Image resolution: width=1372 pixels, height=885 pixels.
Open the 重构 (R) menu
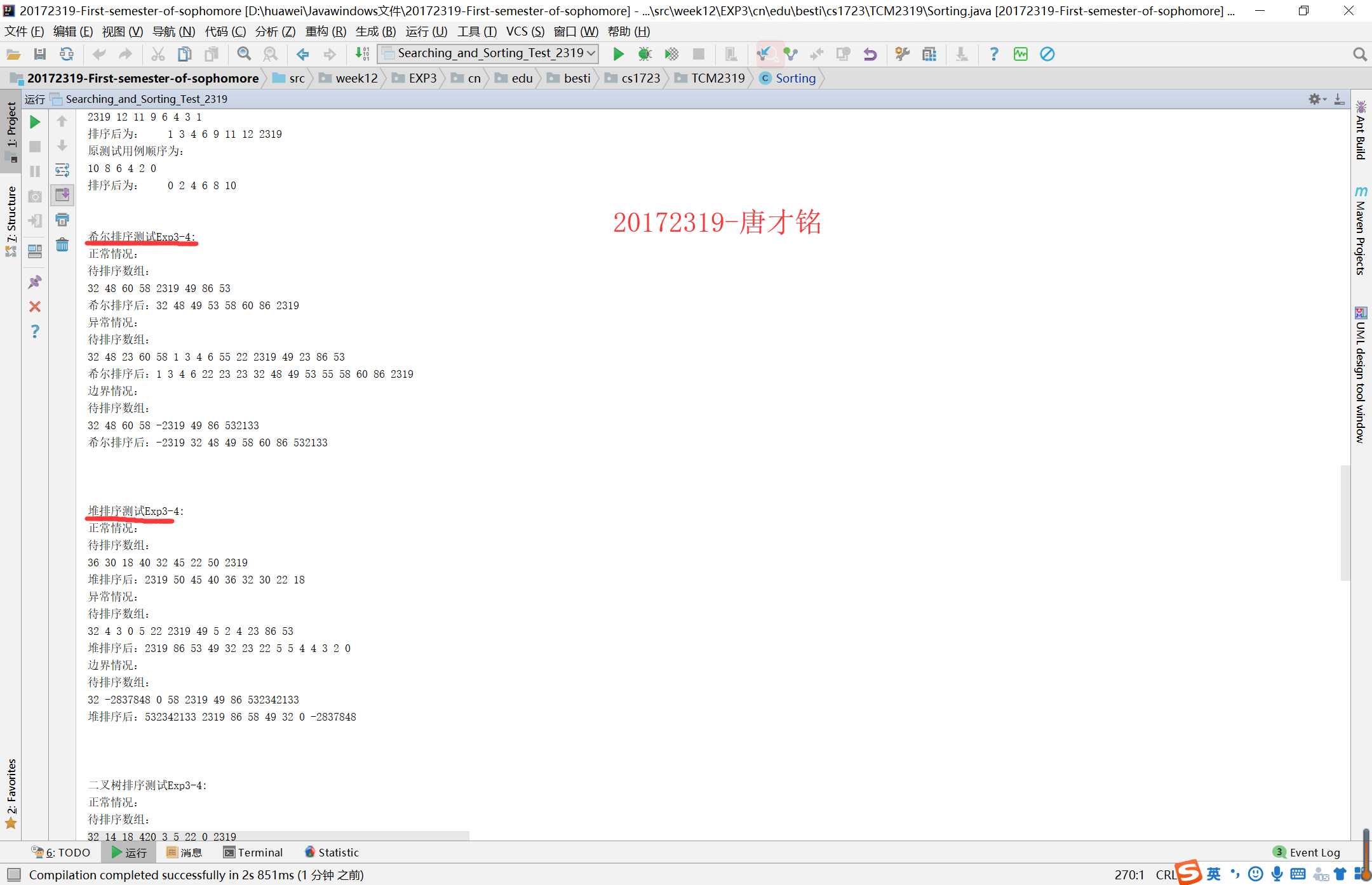(326, 31)
